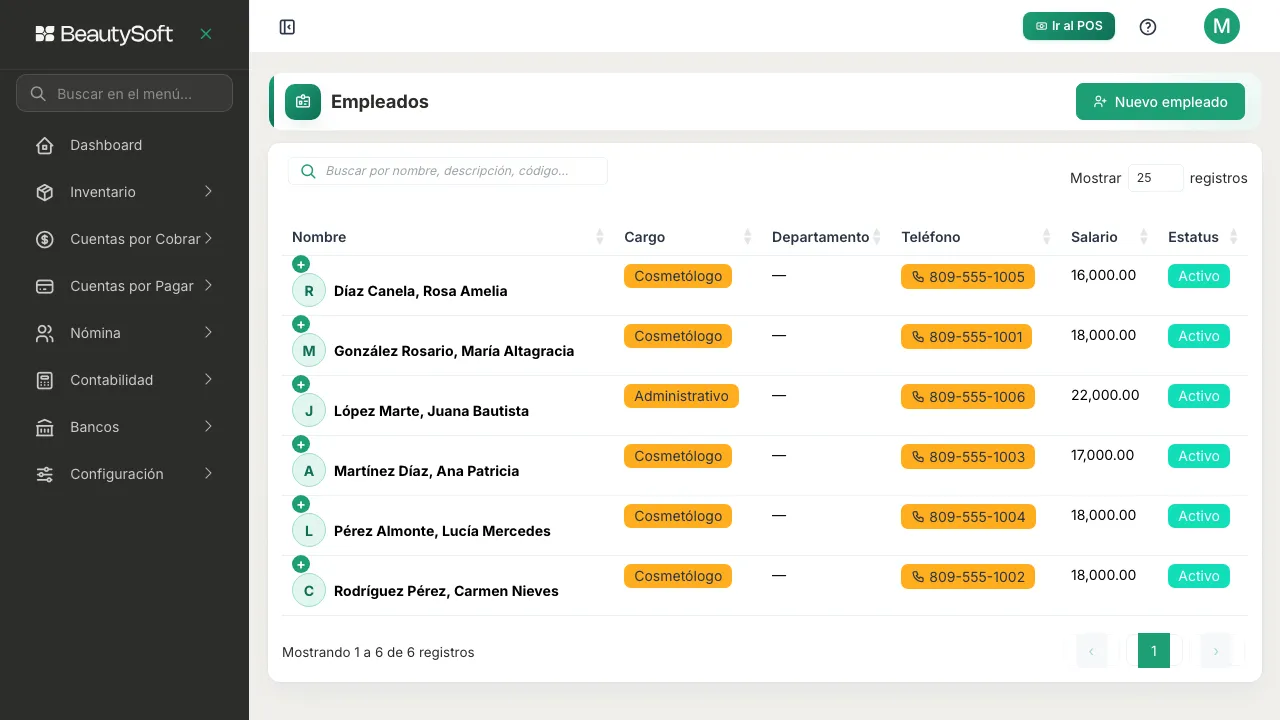Screen dimensions: 1280x720
Task: Sort table by Salario column
Action: [1109, 237]
